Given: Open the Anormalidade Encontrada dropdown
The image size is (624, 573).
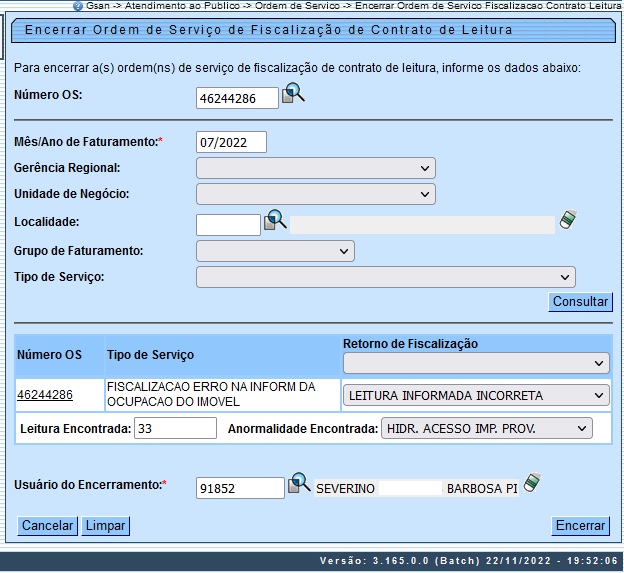Looking at the screenshot, I should [x=486, y=429].
